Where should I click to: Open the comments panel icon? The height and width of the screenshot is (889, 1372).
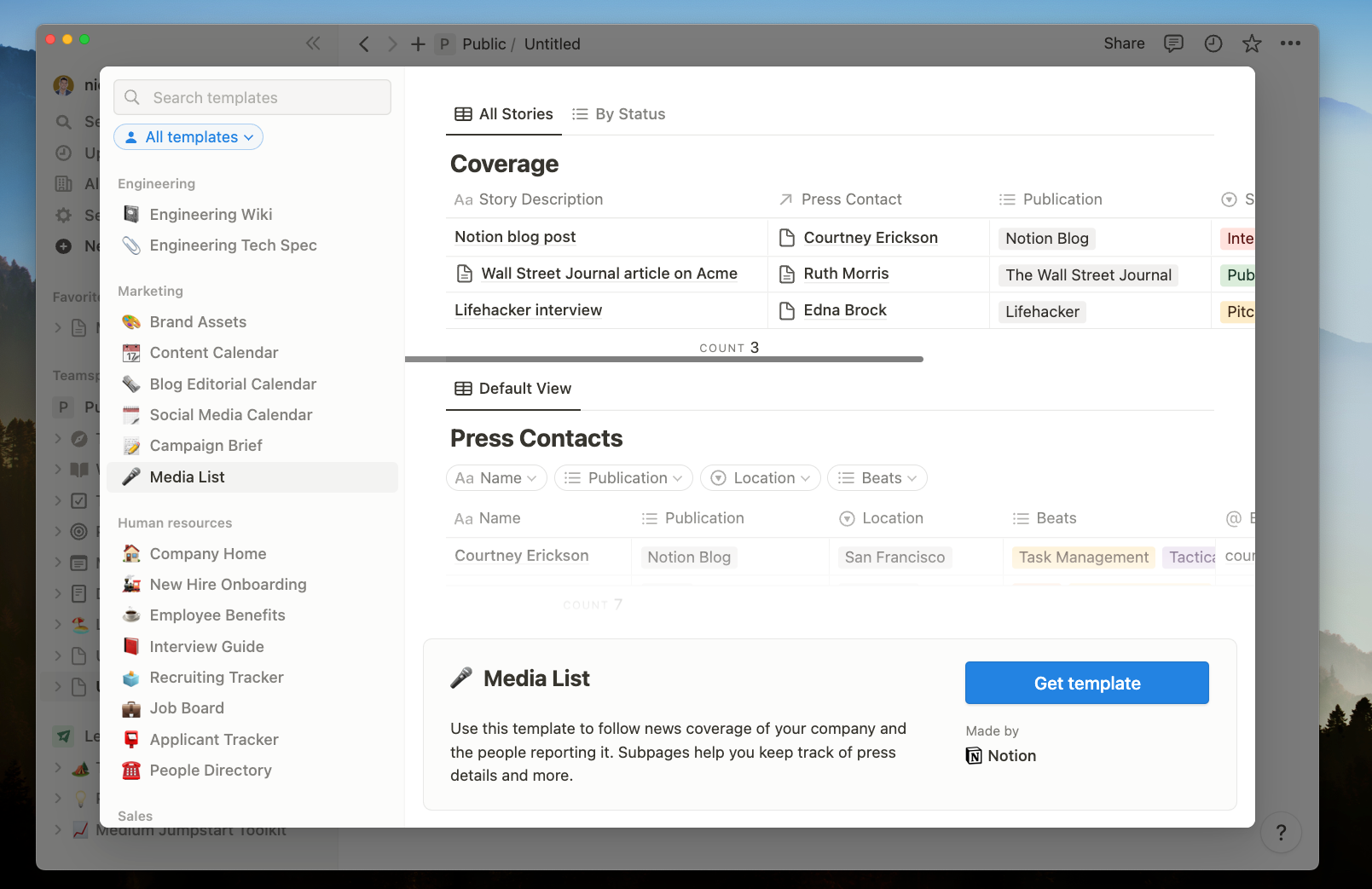pyautogui.click(x=1174, y=43)
